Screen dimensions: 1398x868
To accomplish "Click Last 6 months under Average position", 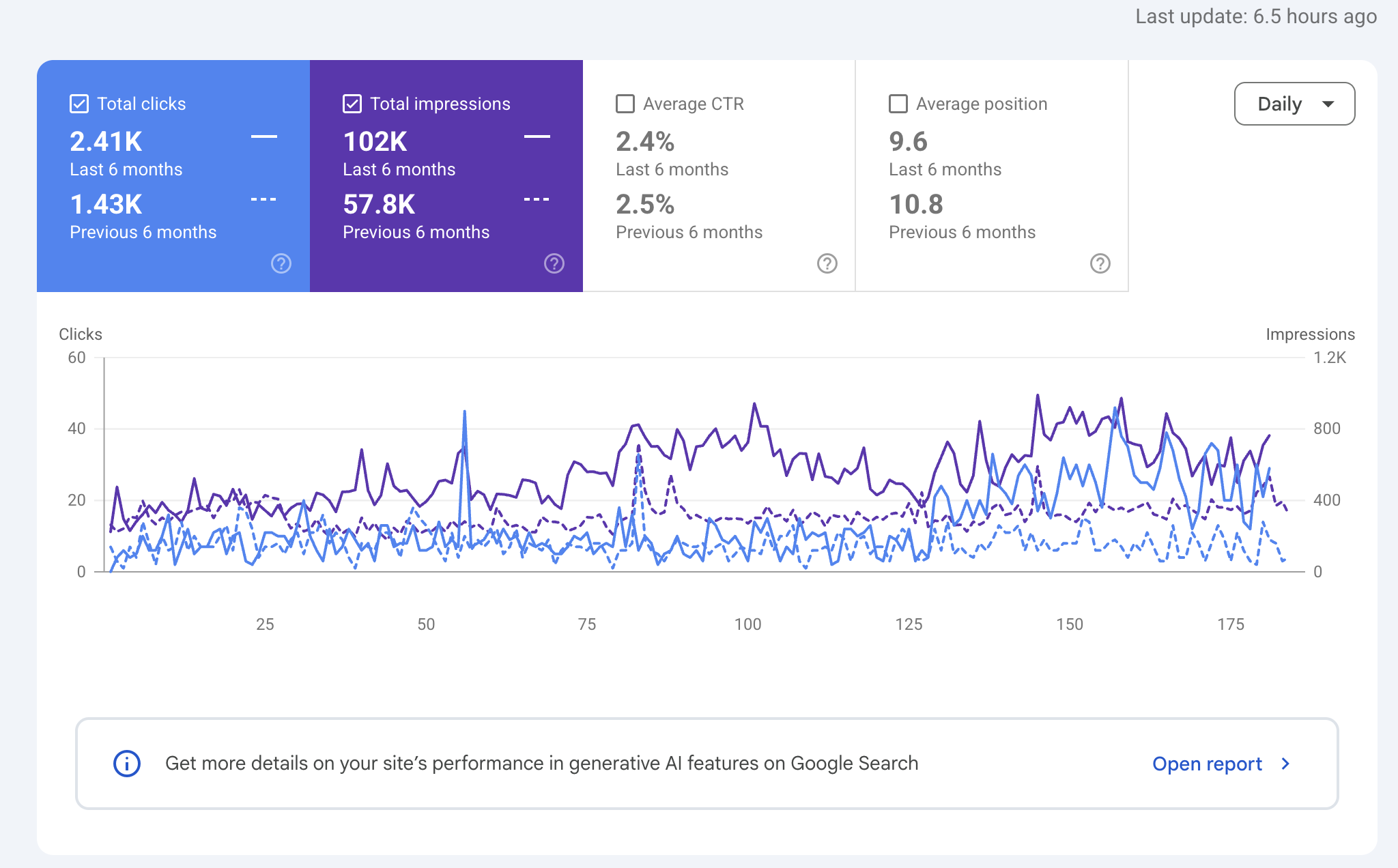I will point(945,169).
